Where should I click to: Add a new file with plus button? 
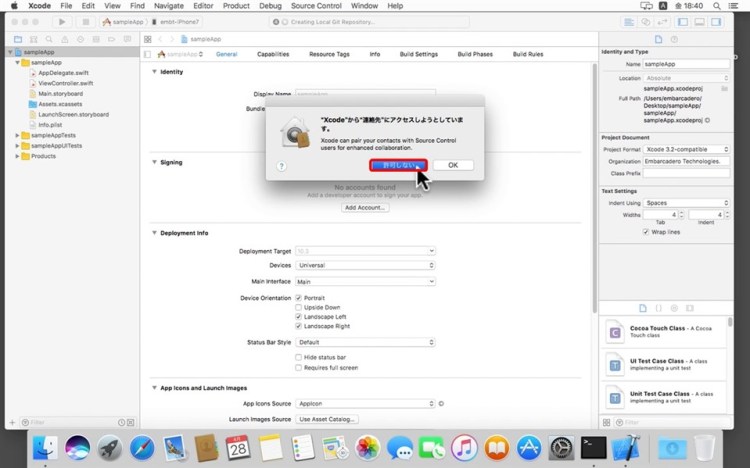coord(12,423)
